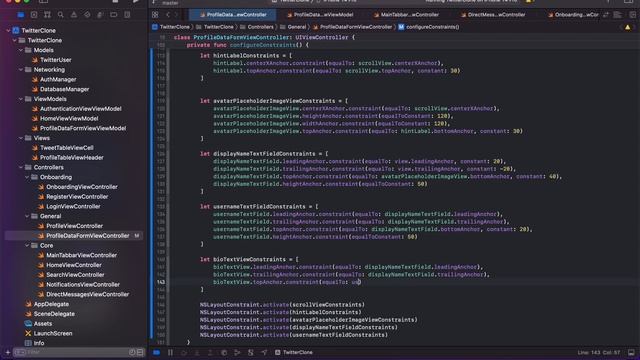
Task: Open the editor split options icon
Action: 606,15
